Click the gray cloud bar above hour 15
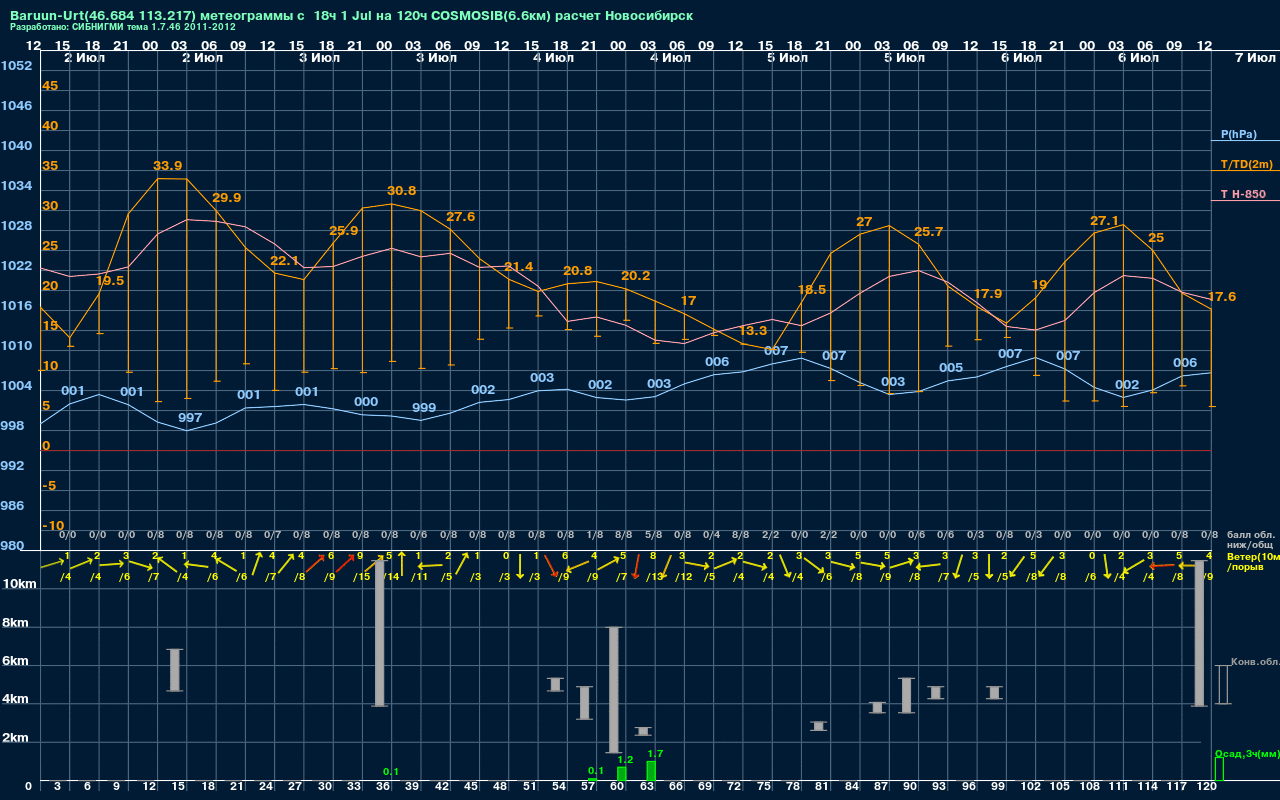The width and height of the screenshot is (1280, 800). [x=175, y=670]
